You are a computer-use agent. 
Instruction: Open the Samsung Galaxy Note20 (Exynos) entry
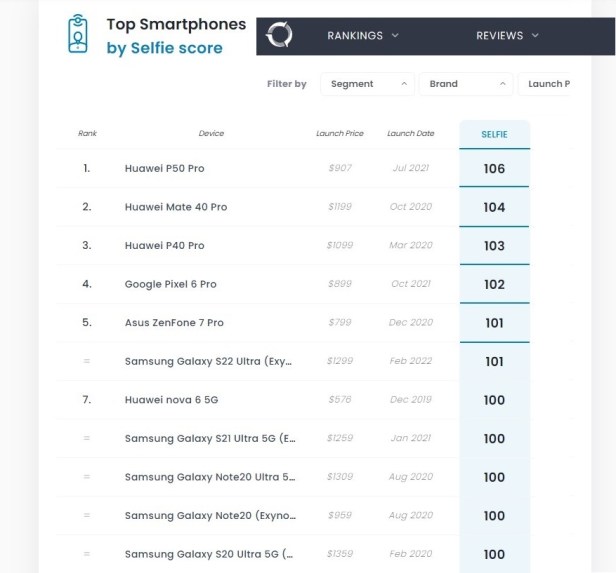210,516
